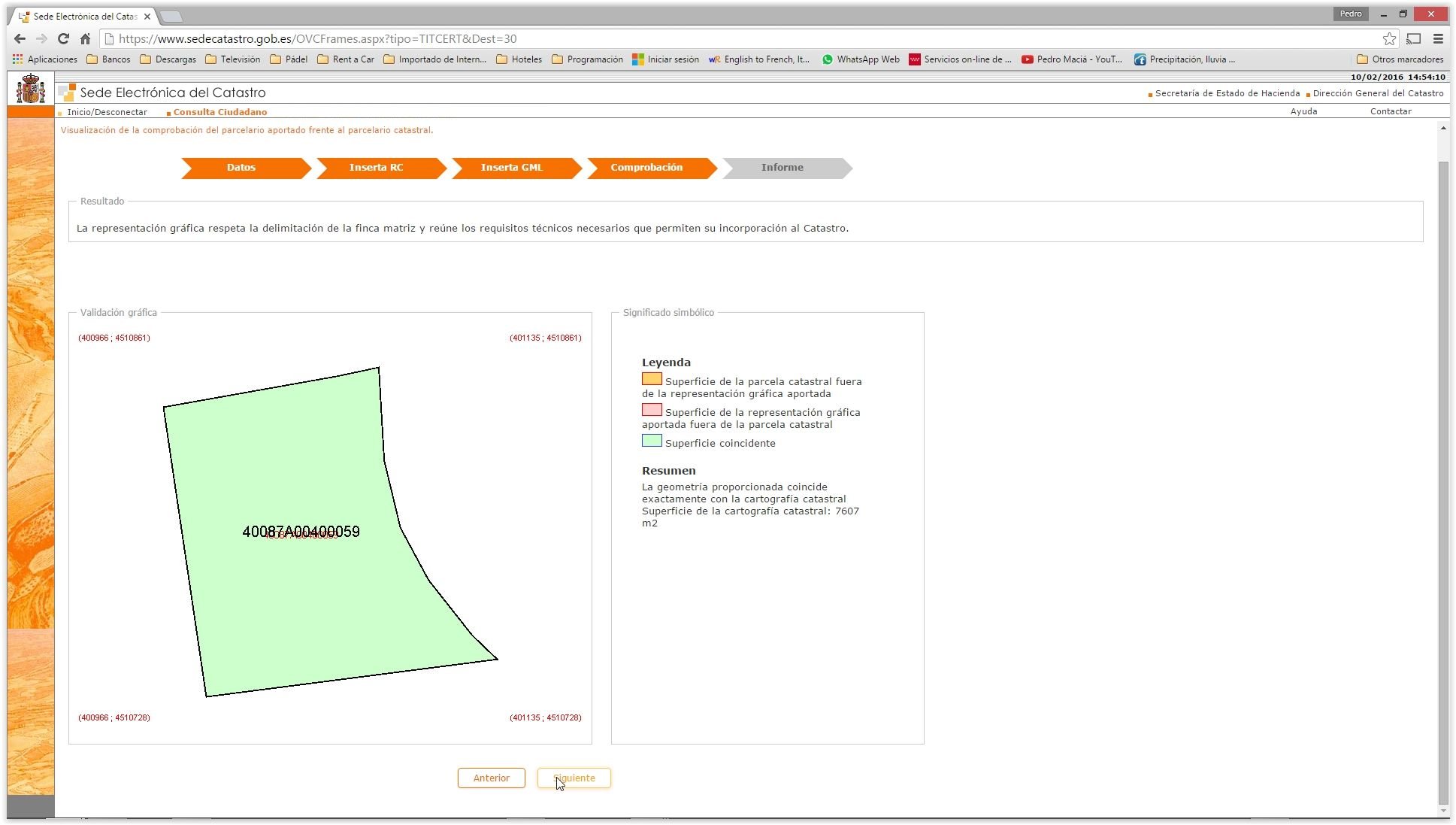Open the Bancos bookmark folder
The image size is (1456, 825).
pos(109,59)
